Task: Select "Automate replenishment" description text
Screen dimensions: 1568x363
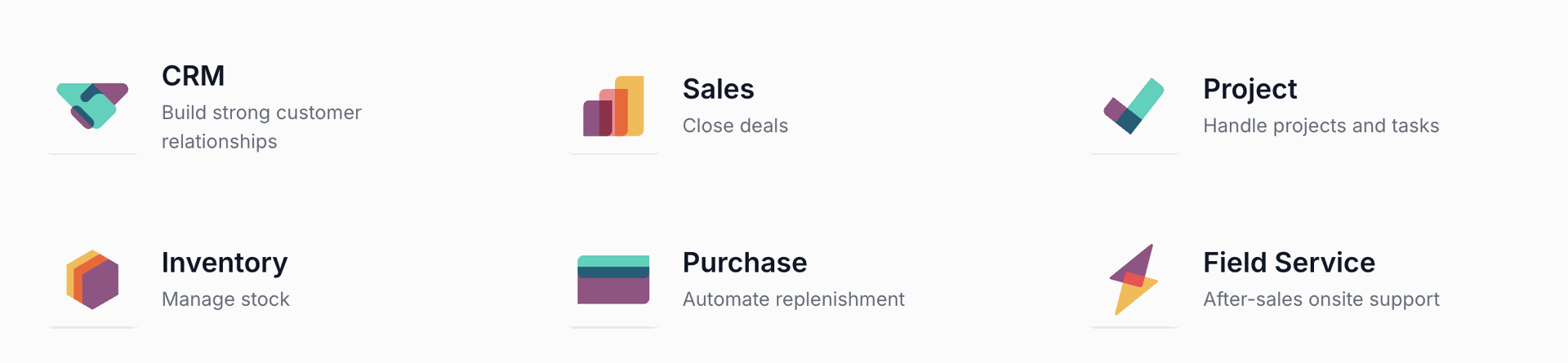Action: pos(793,299)
